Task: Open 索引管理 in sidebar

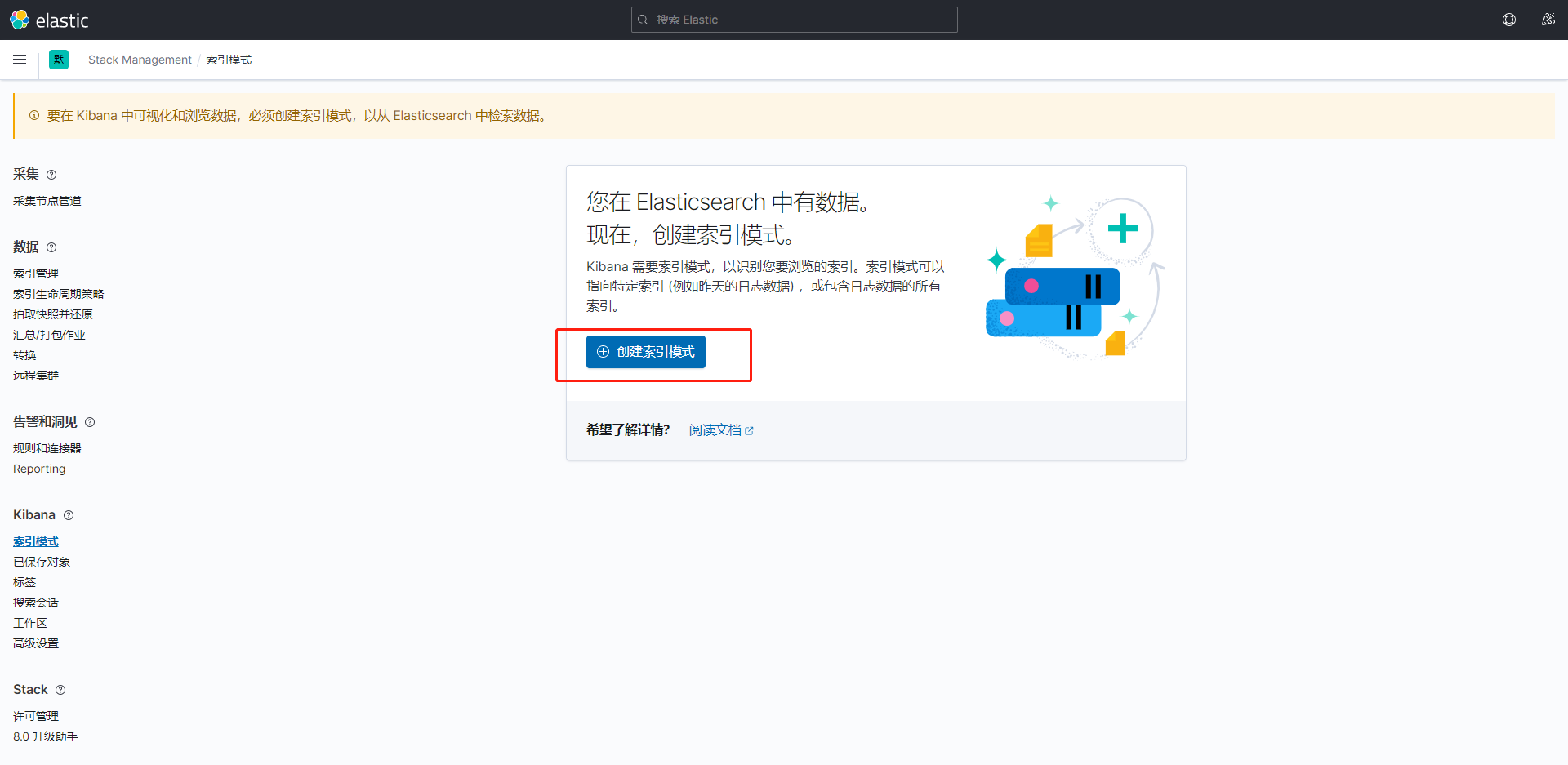Action: (x=36, y=274)
